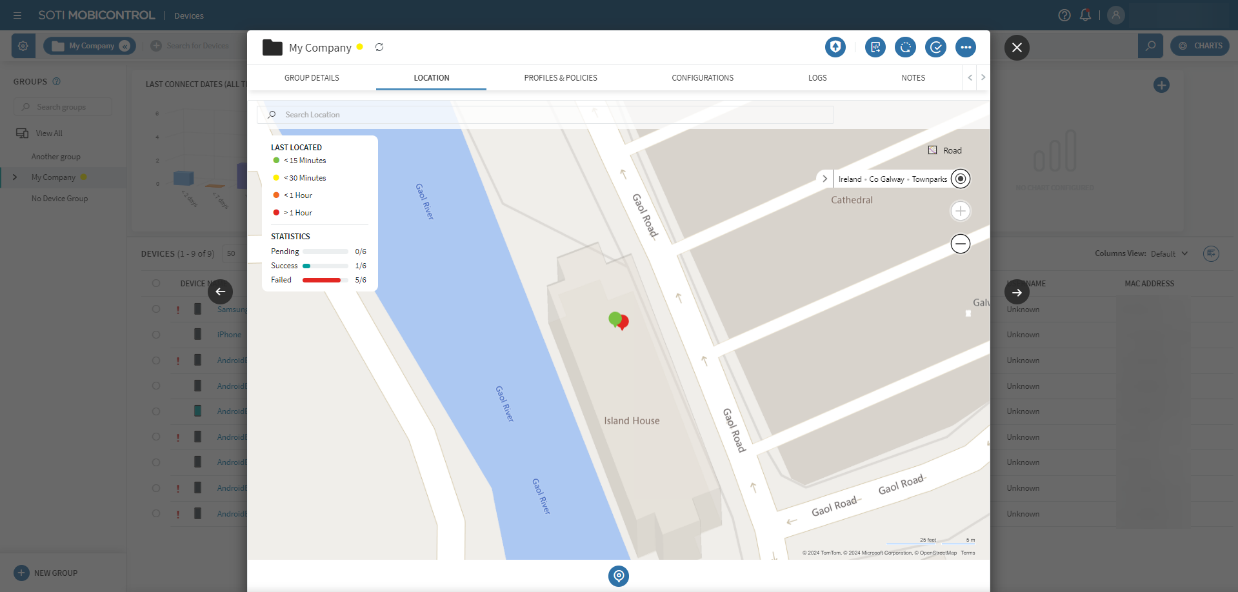Viewport: 1238px width, 592px height.
Task: Refresh the My Company group via refresh icon
Action: click(x=378, y=47)
